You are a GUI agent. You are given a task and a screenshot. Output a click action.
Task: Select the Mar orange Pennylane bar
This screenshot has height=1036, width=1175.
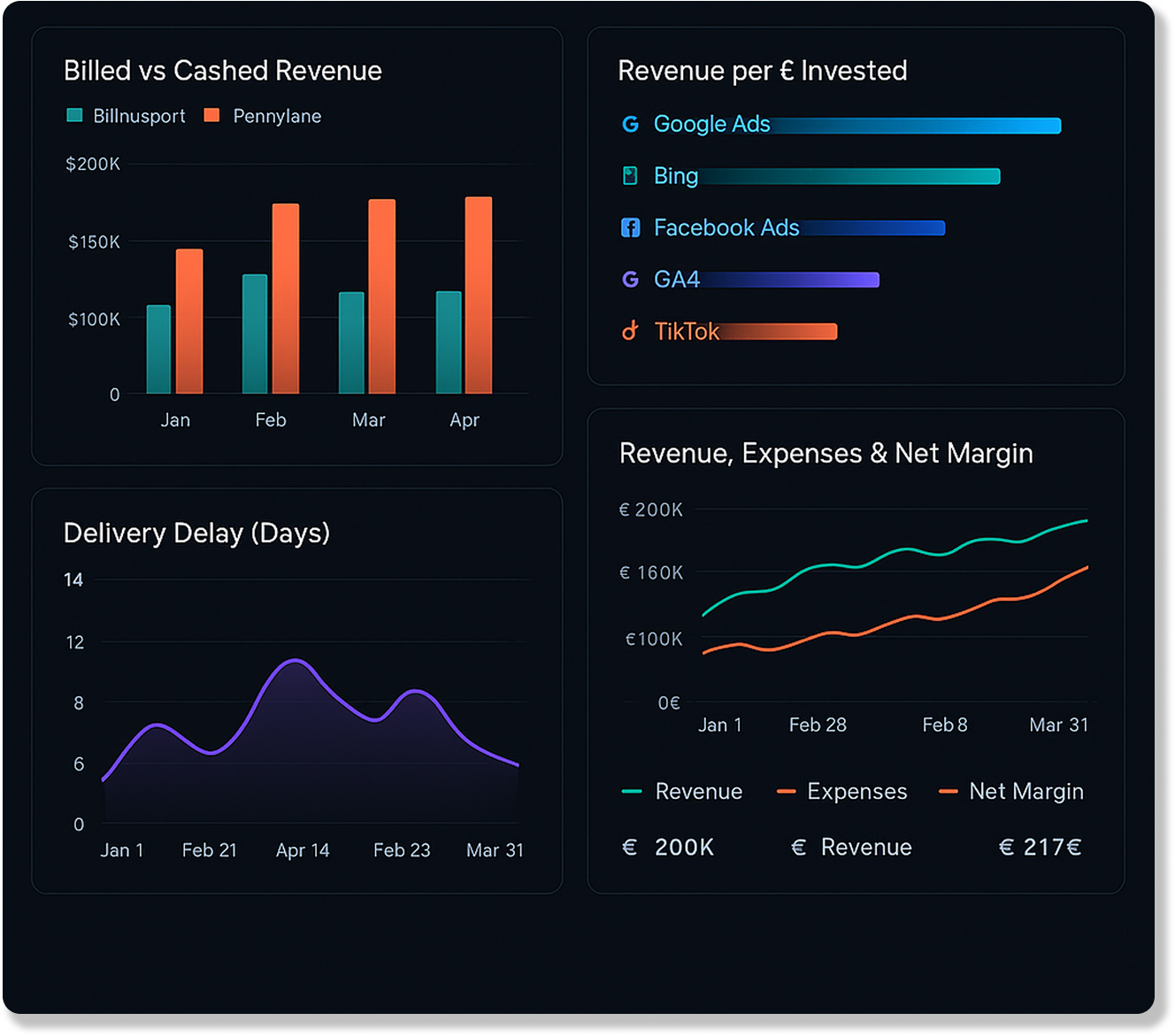point(382,296)
